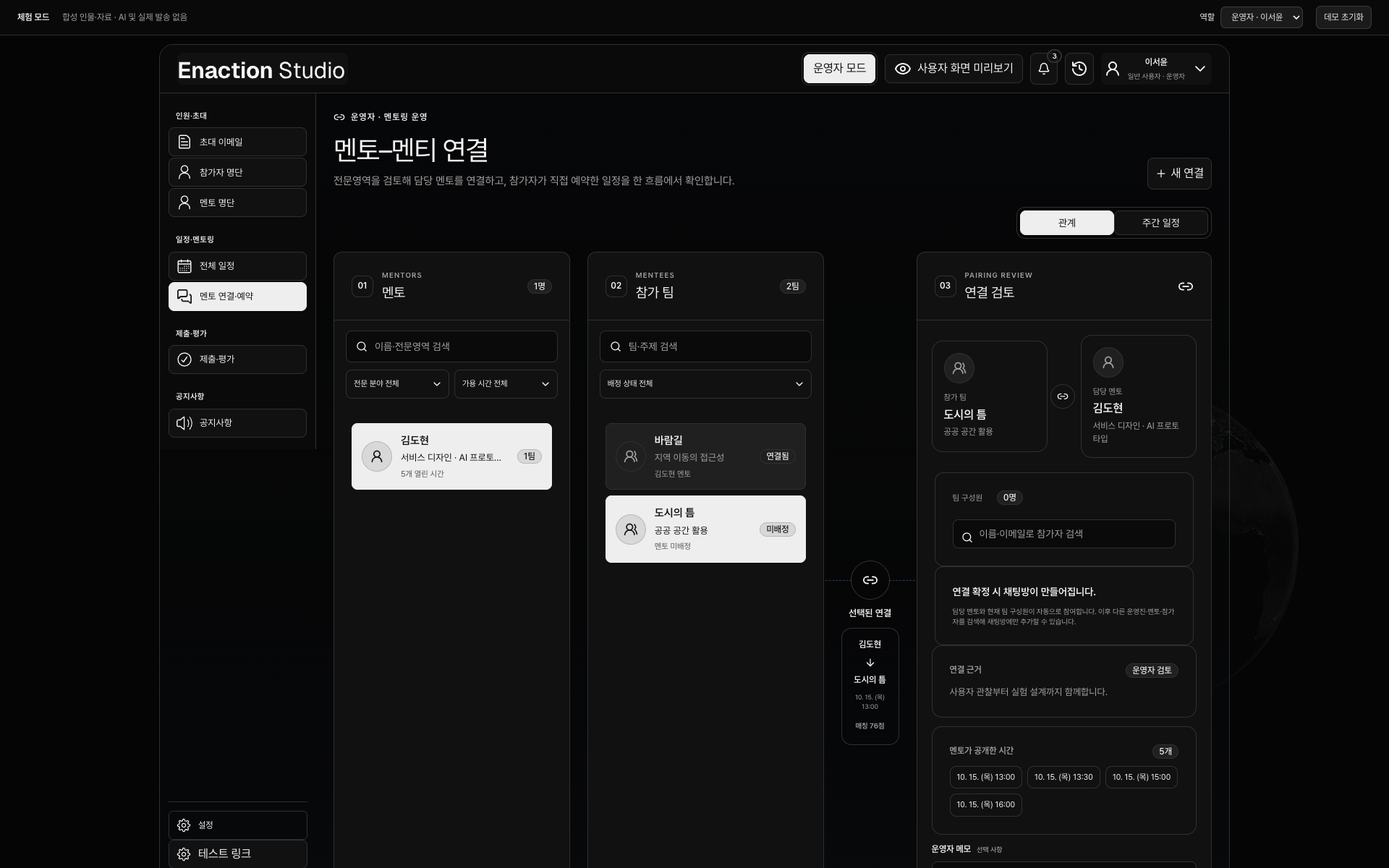This screenshot has width=1389, height=868.
Task: Click the 선택된 연결 summary card
Action: (x=870, y=686)
